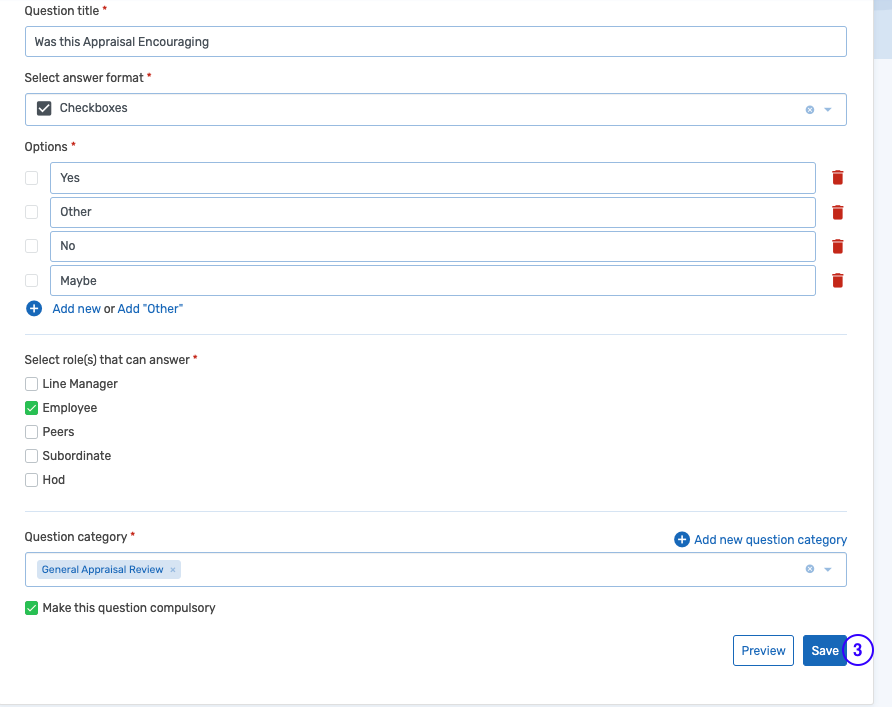This screenshot has width=892, height=707.
Task: Edit the "Maybe" option text field
Action: [x=433, y=280]
